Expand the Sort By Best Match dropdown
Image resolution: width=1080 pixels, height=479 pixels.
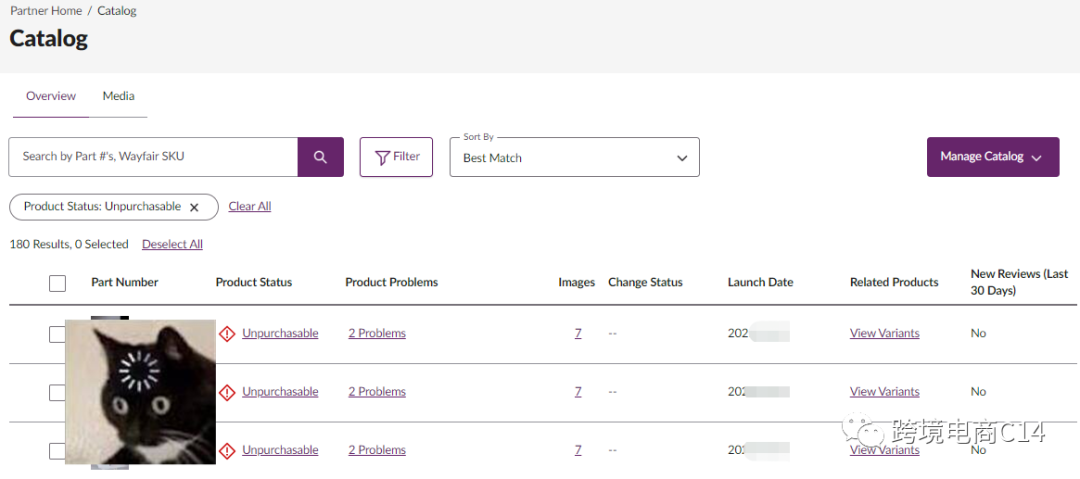tap(574, 157)
